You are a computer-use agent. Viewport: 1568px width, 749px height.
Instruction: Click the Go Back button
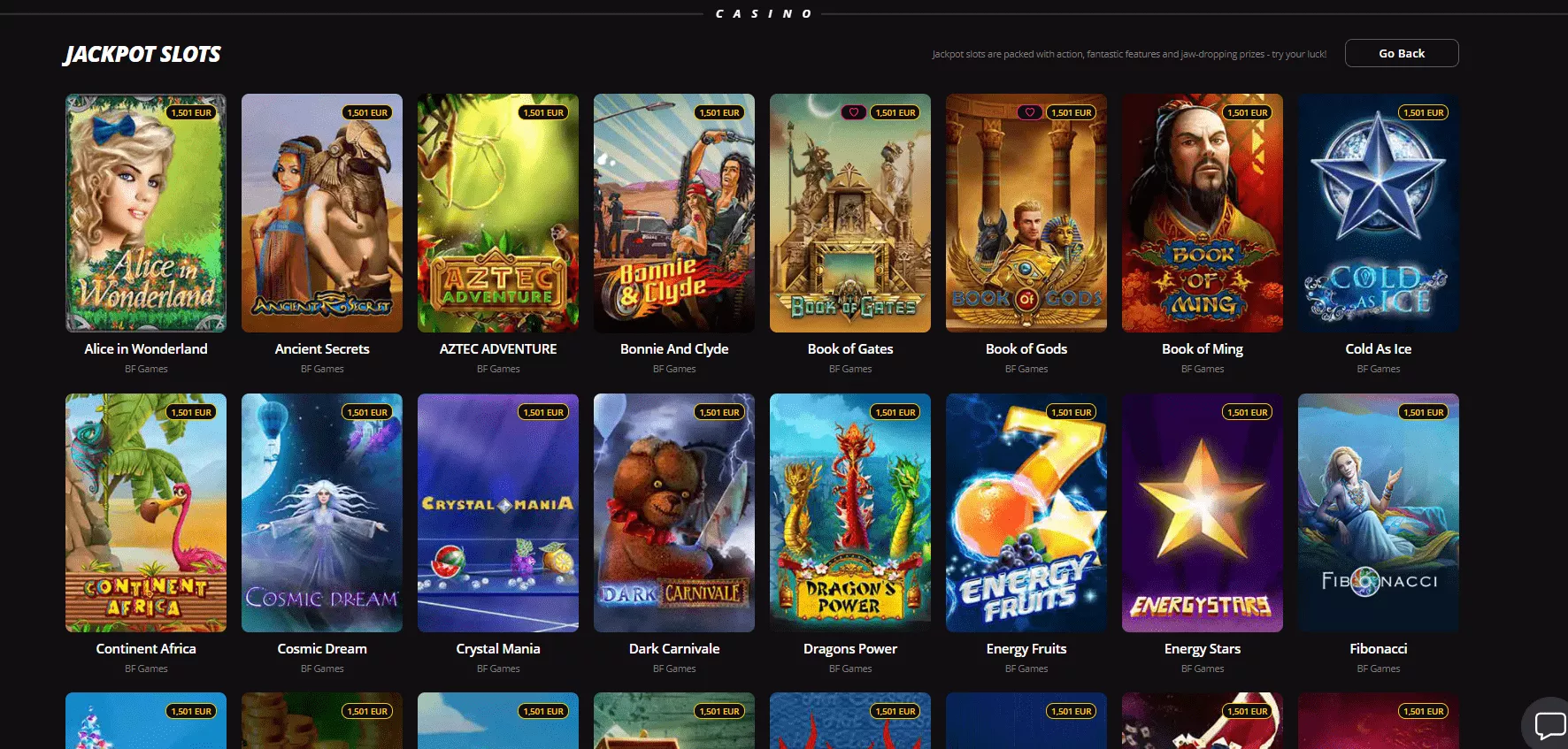[1401, 53]
